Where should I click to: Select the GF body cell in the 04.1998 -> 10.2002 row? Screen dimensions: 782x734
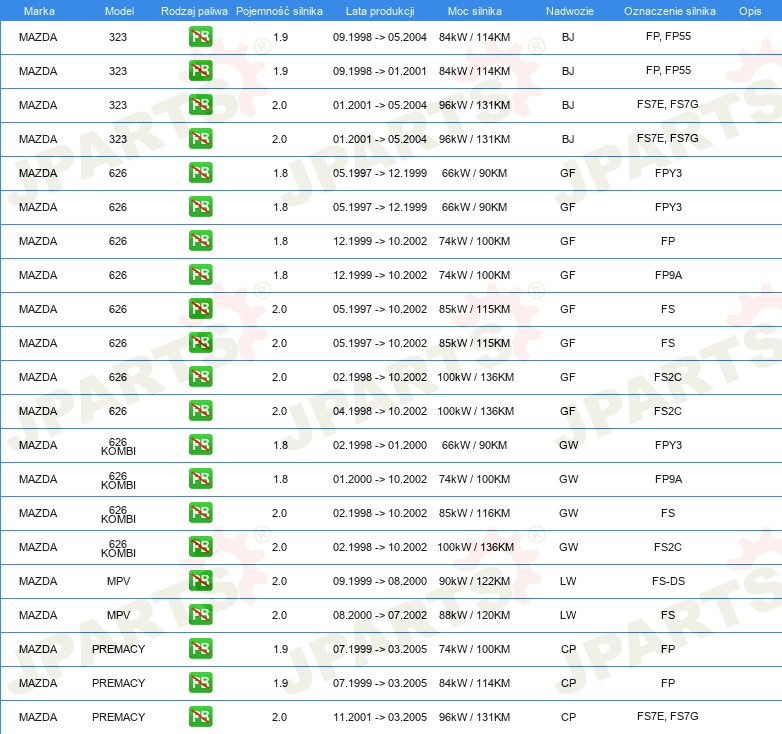coord(568,411)
